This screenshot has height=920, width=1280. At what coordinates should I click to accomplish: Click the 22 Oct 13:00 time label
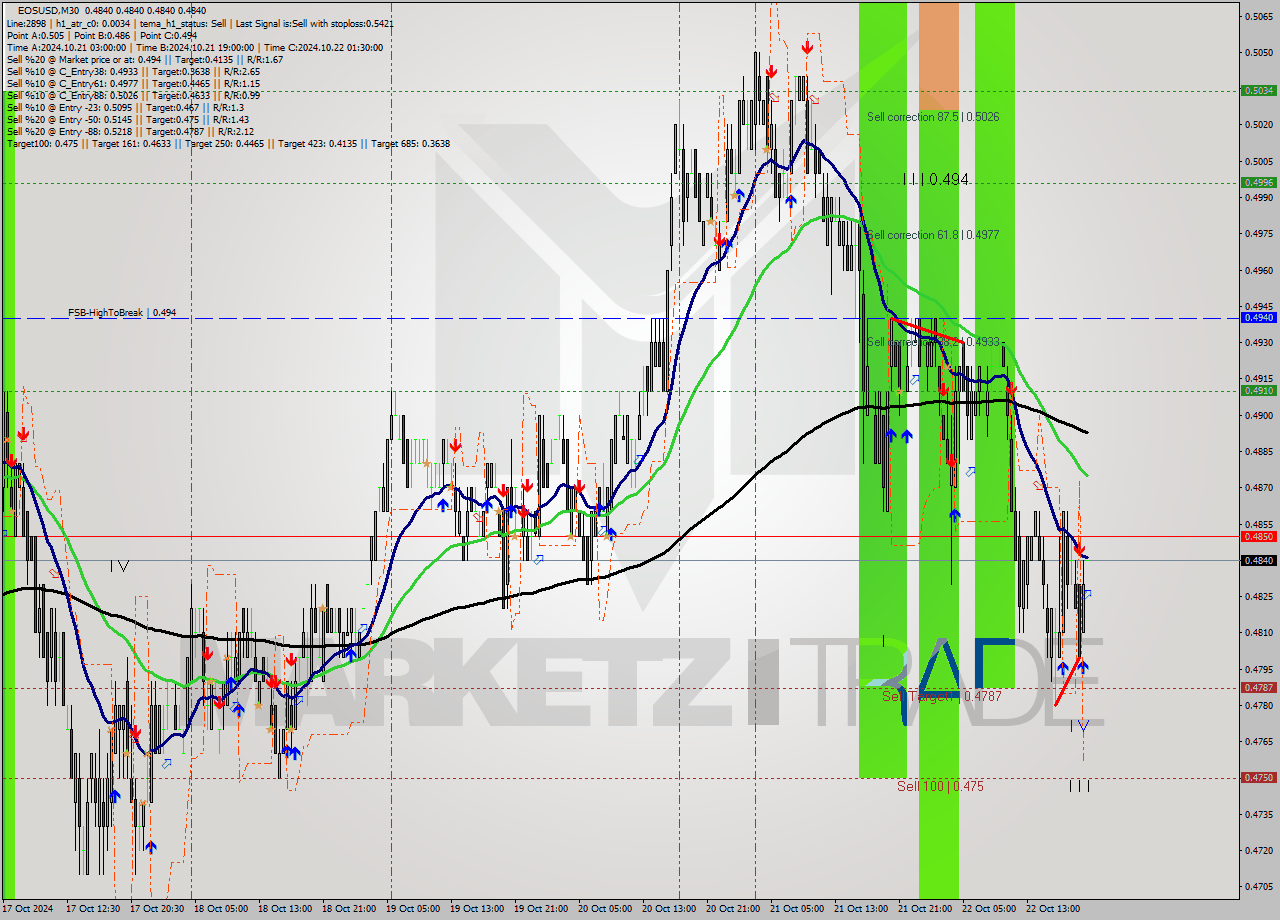(1053, 909)
